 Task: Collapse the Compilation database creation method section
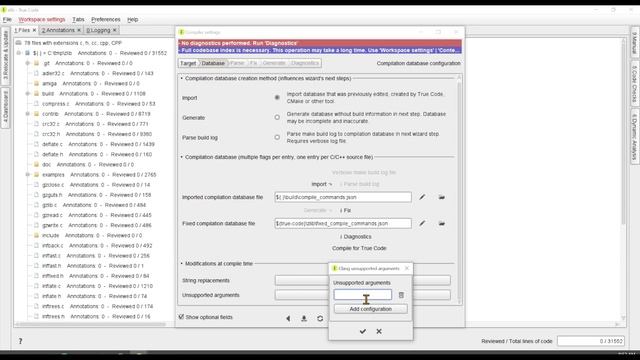(182, 78)
